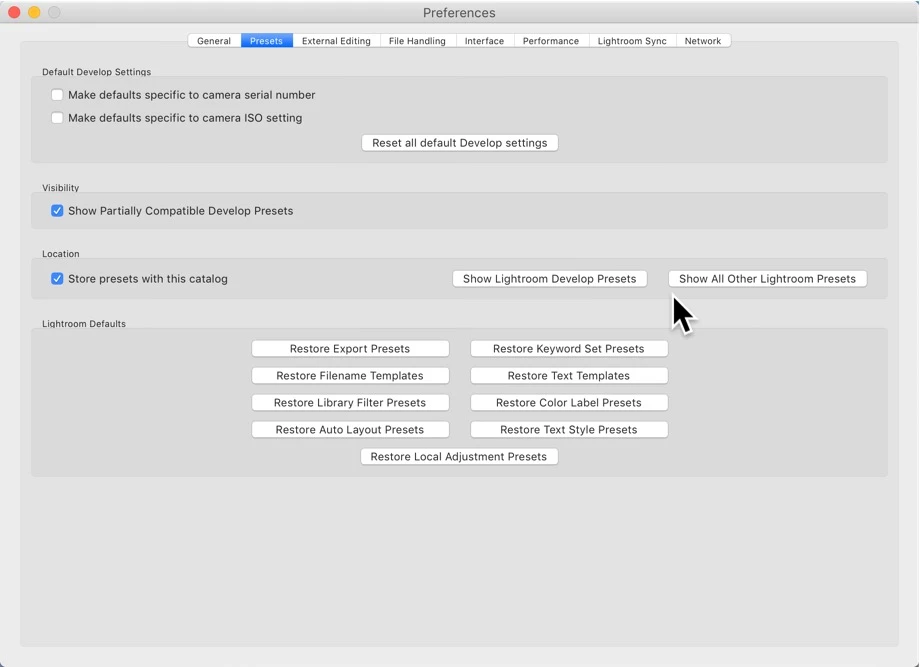
Task: Click Show Lightroom Develop Presets button
Action: point(550,279)
